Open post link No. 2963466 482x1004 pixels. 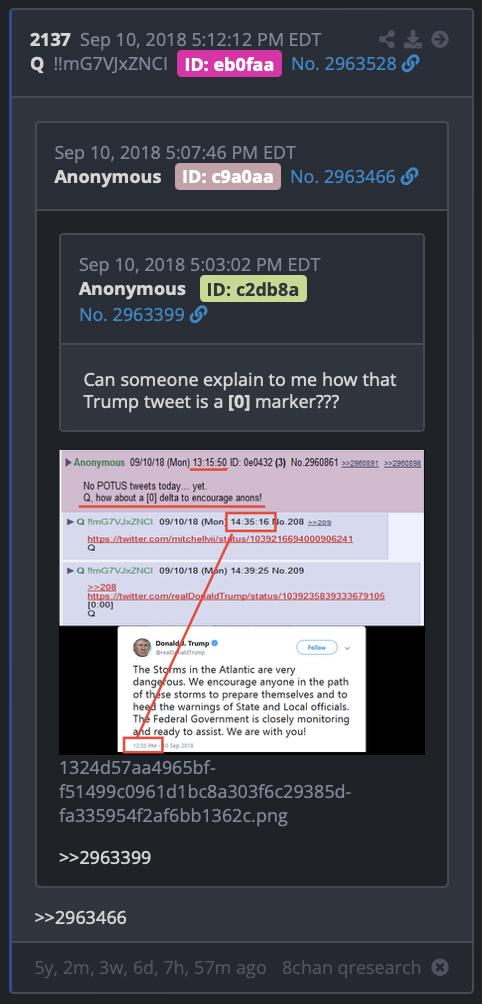pyautogui.click(x=343, y=177)
